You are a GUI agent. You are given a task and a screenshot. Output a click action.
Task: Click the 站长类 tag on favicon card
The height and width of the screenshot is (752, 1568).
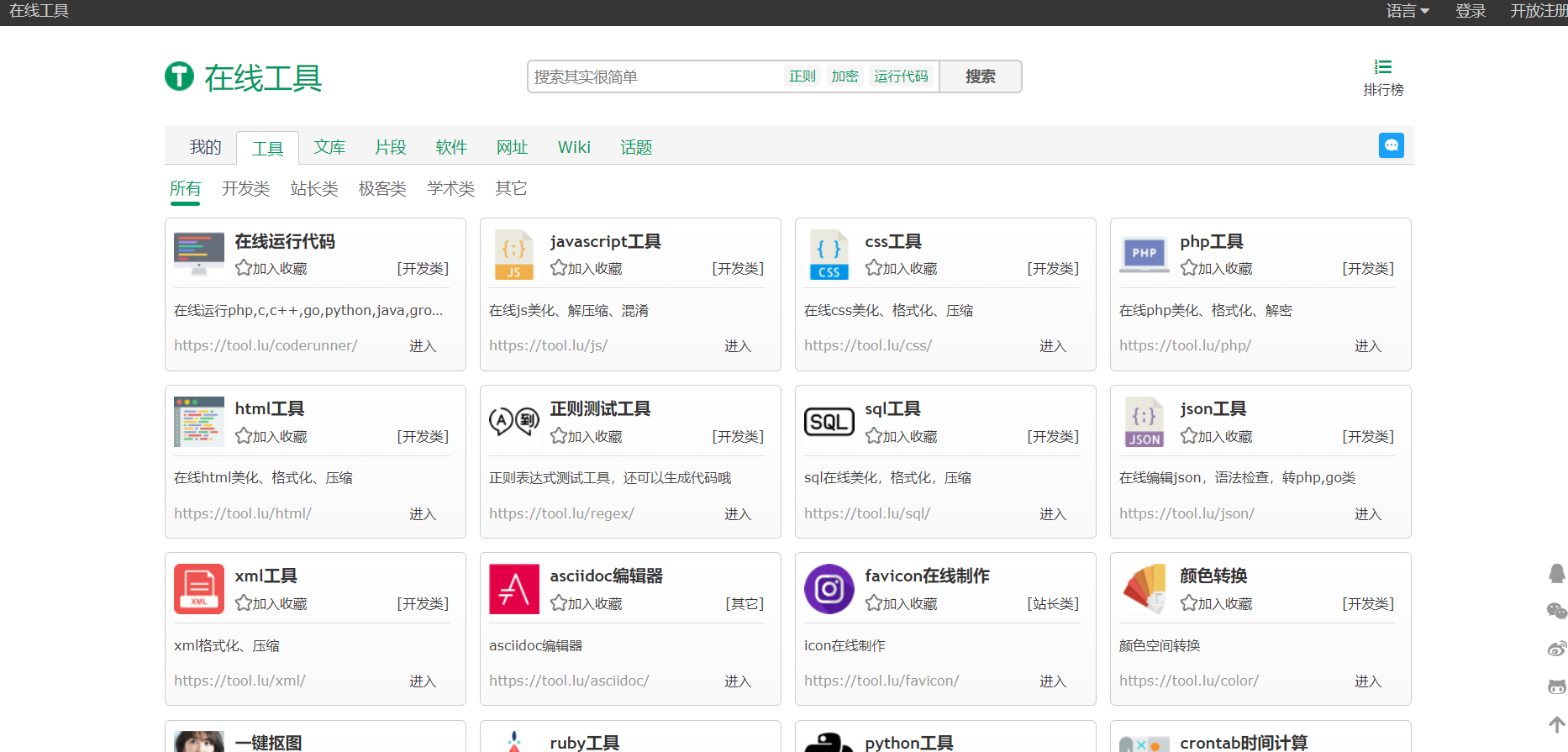click(x=1053, y=603)
